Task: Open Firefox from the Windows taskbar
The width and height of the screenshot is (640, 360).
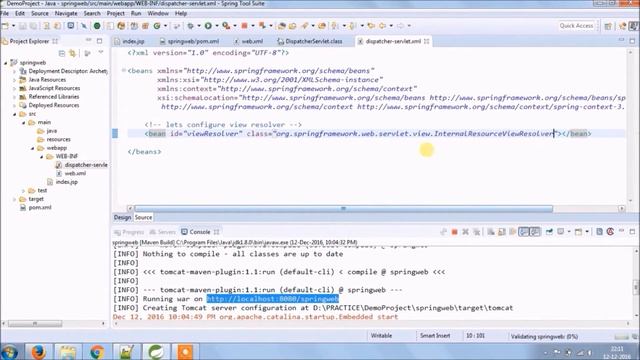Action: [x=38, y=352]
